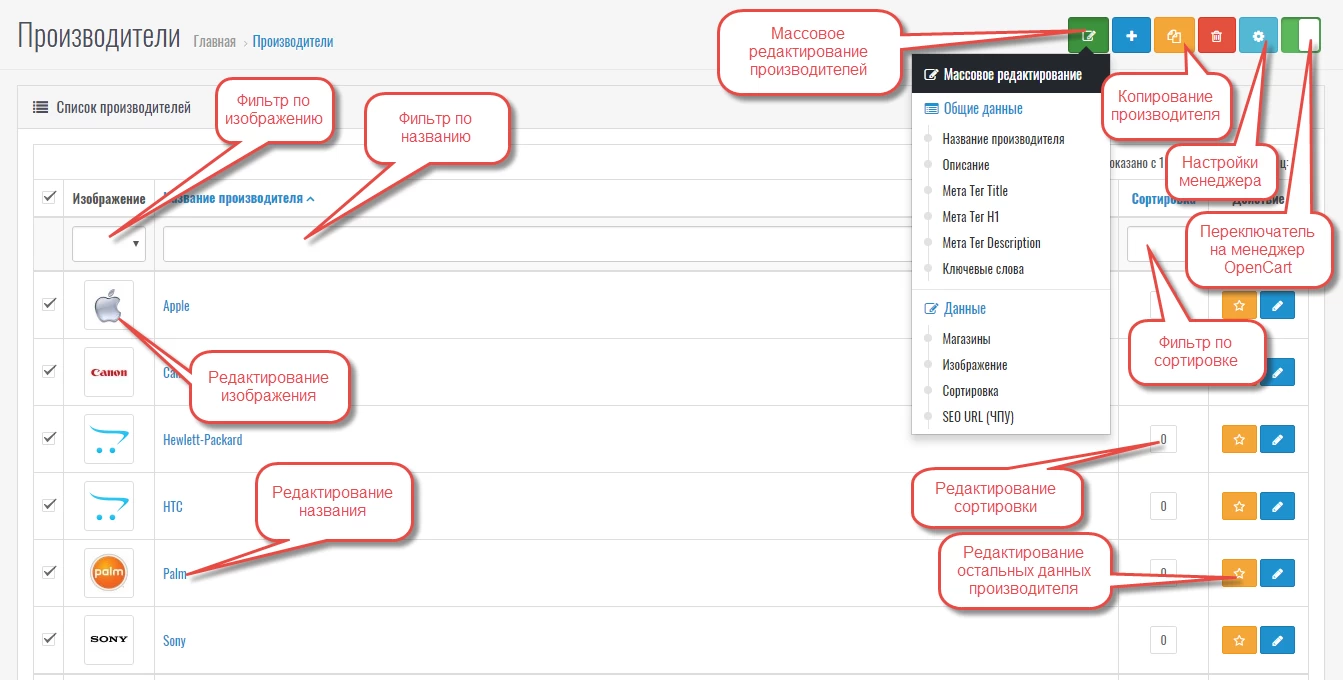Select 'Ключевые слова' menu item
The width and height of the screenshot is (1343, 680).
point(983,269)
